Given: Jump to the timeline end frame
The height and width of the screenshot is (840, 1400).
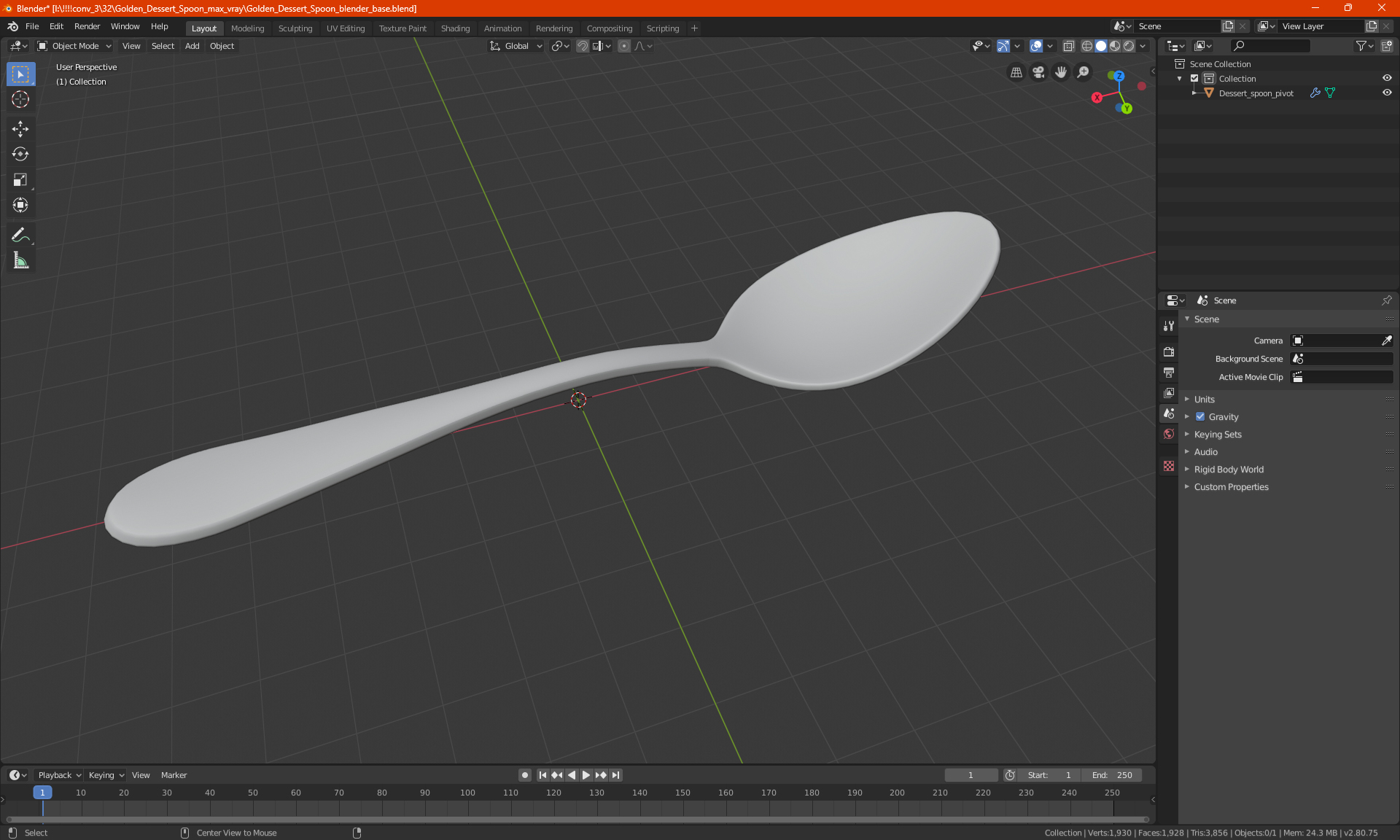Looking at the screenshot, I should point(615,775).
